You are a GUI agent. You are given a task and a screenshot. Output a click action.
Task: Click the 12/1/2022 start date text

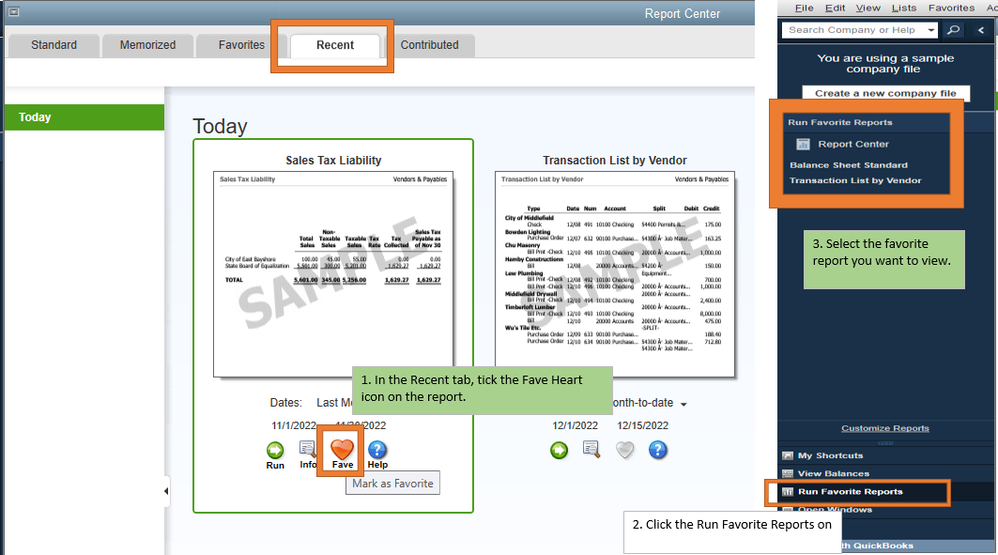575,425
